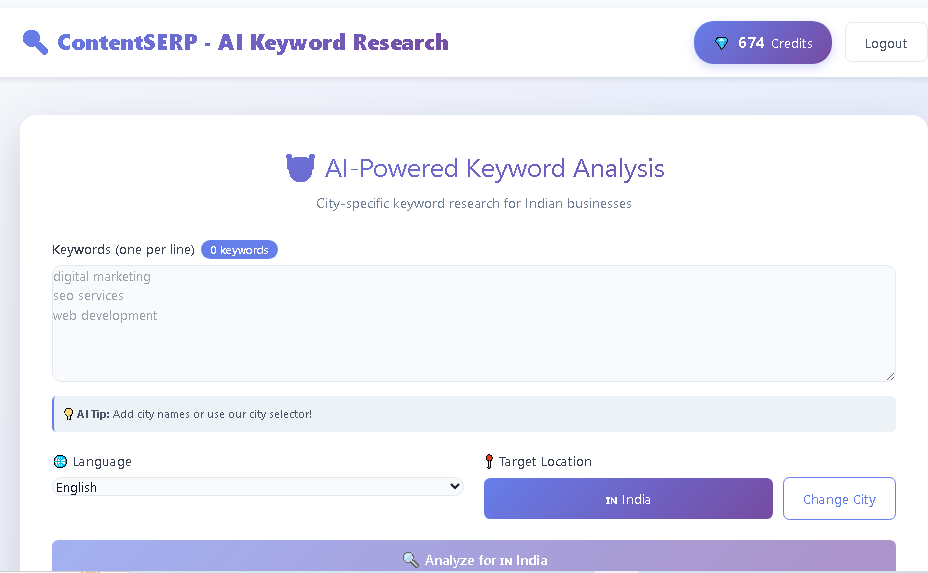Click the AI-Powered Keyword Analysis heading

tap(494, 168)
